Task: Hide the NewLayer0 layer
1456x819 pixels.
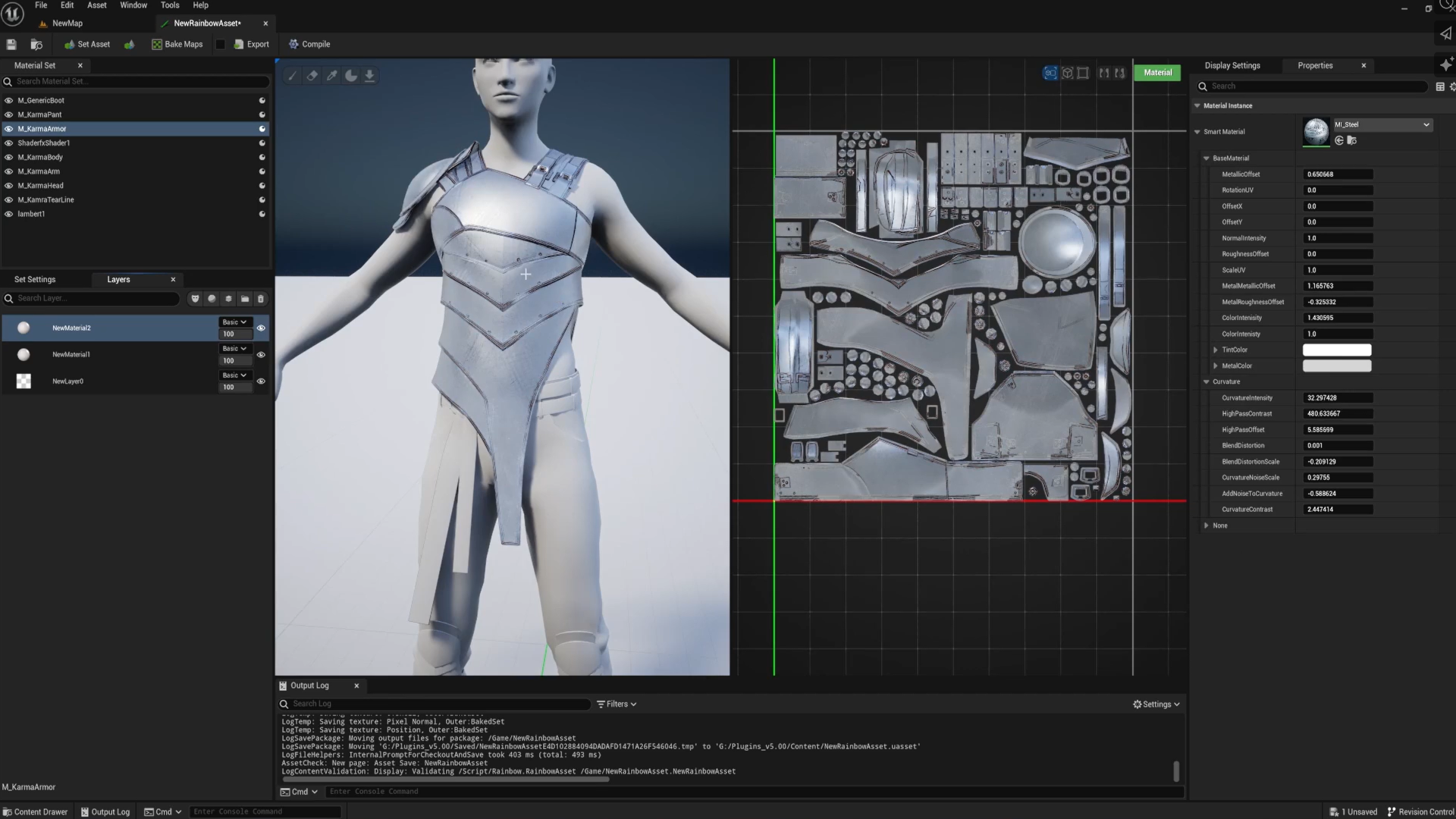Action: click(x=261, y=381)
